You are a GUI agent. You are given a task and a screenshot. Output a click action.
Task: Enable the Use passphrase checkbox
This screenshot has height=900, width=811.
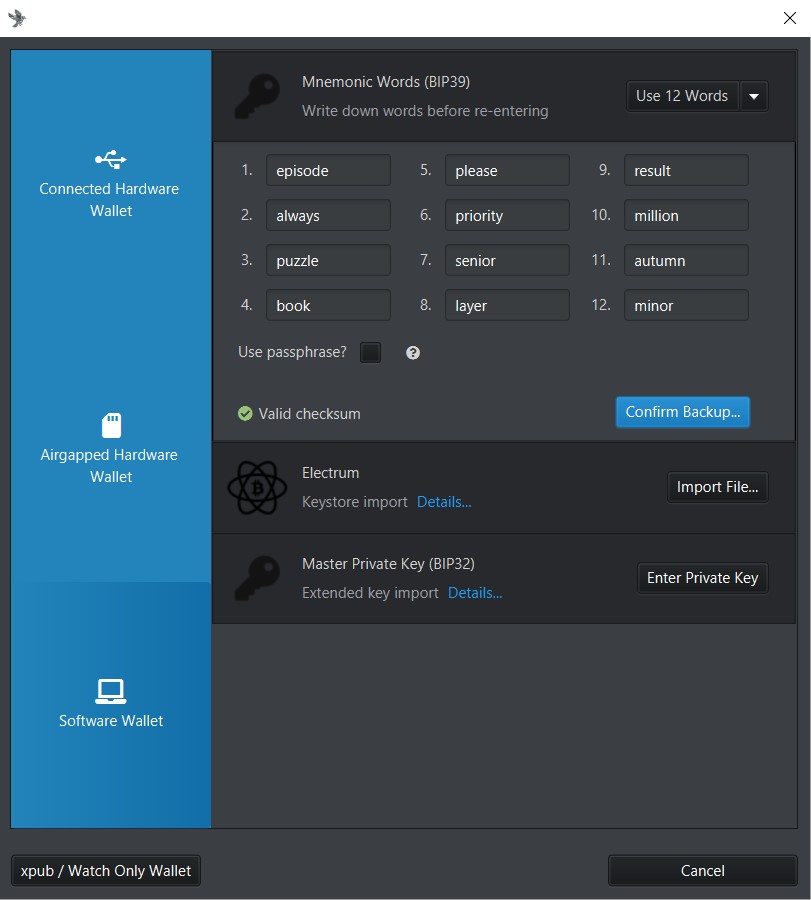coord(370,353)
